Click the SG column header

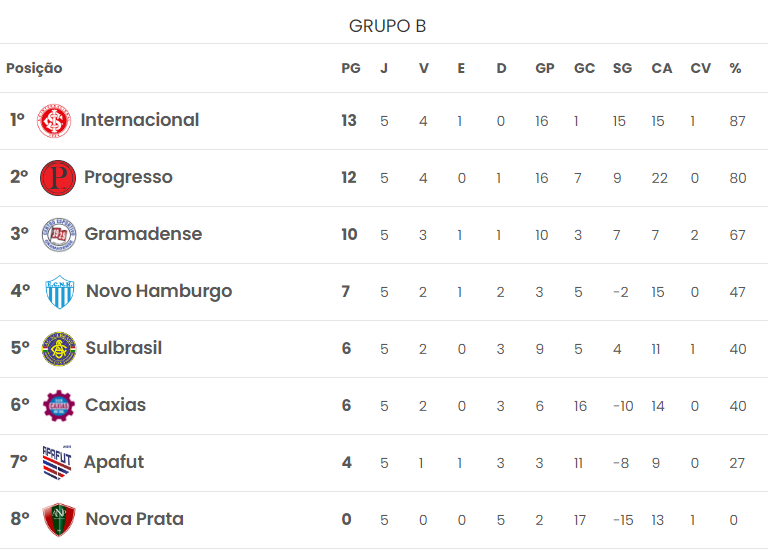click(622, 68)
